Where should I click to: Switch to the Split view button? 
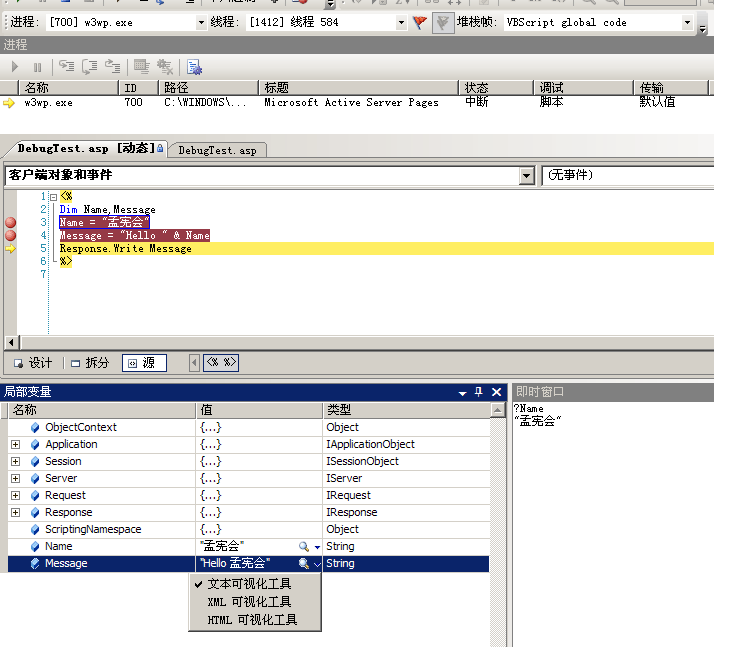[91, 363]
